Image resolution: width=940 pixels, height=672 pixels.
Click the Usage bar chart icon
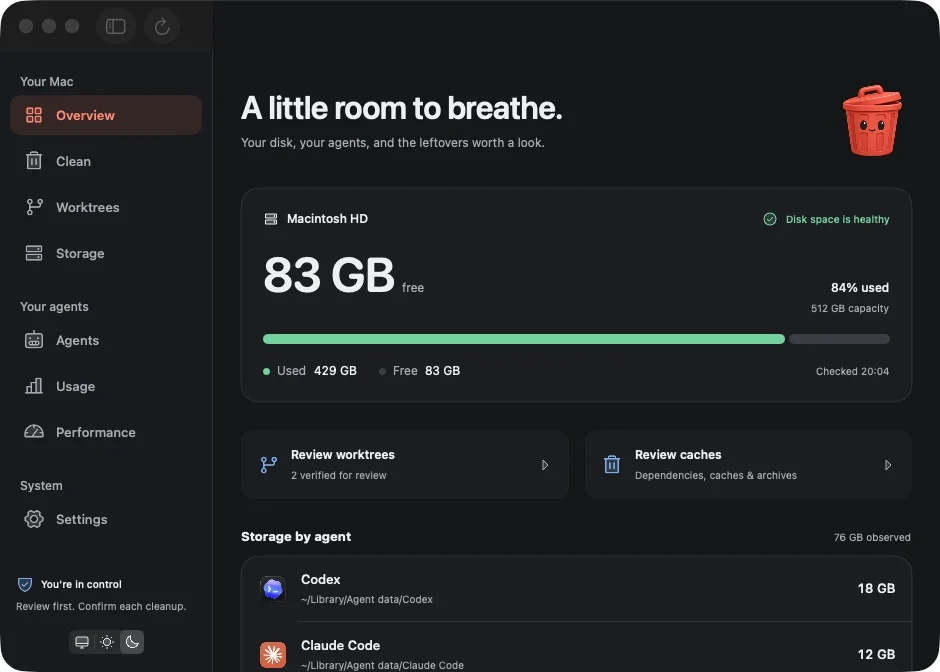click(x=34, y=386)
